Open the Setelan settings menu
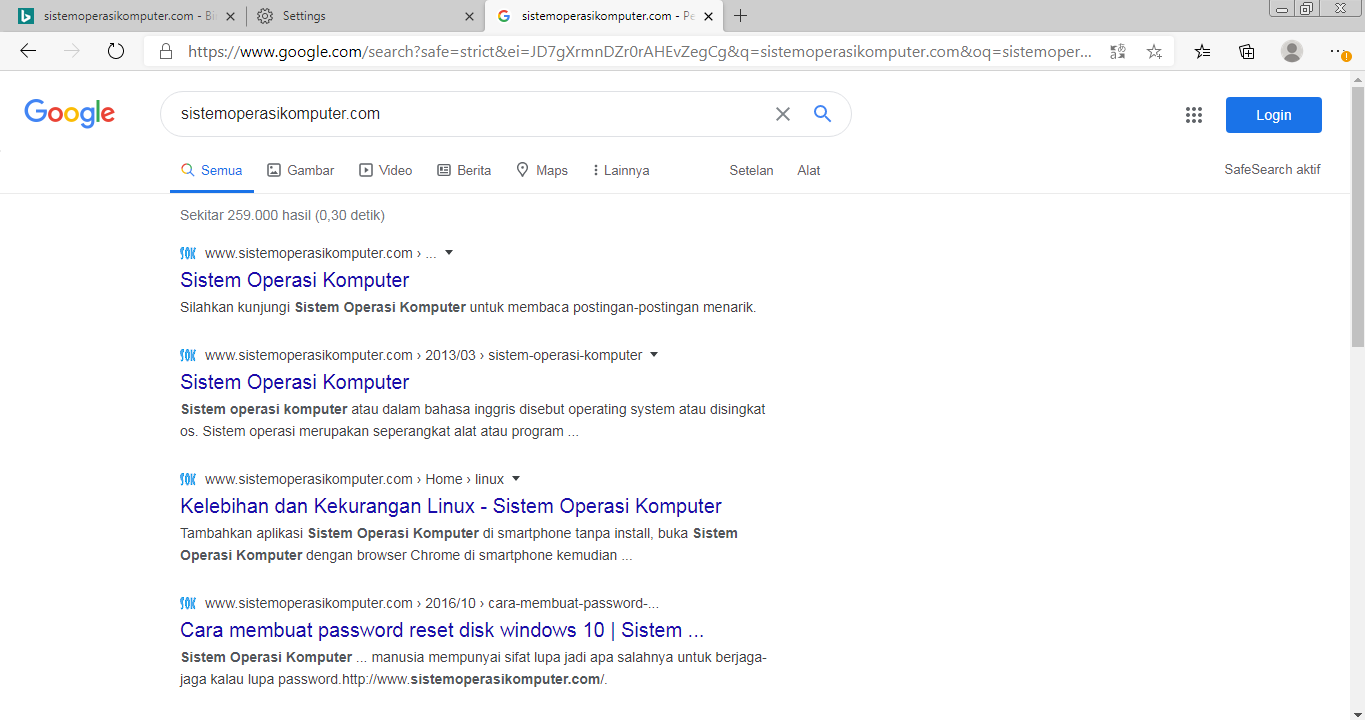 (752, 170)
